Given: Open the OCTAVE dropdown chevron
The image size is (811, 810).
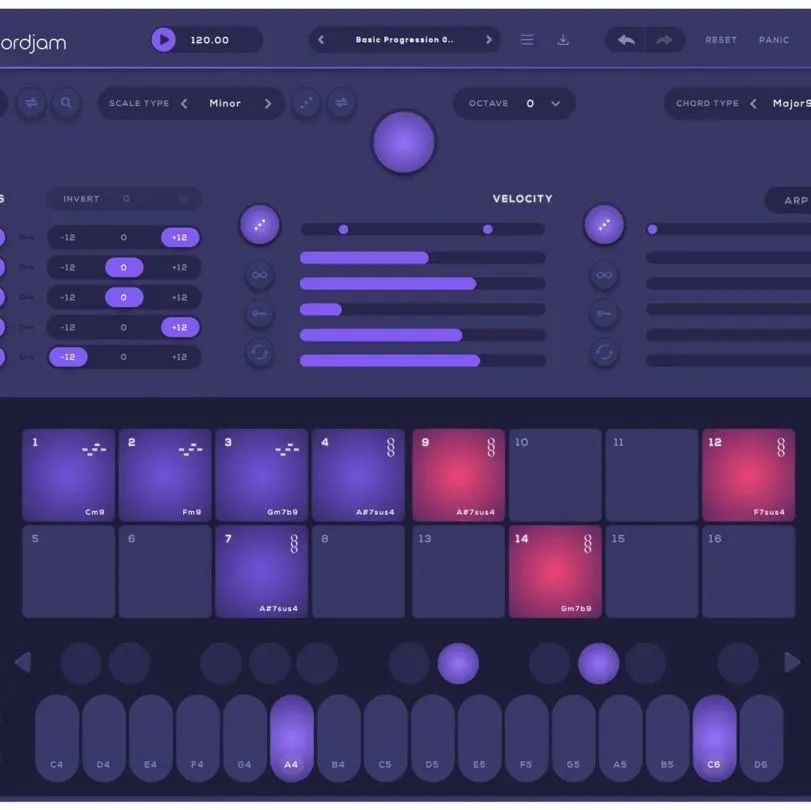Looking at the screenshot, I should pyautogui.click(x=555, y=103).
